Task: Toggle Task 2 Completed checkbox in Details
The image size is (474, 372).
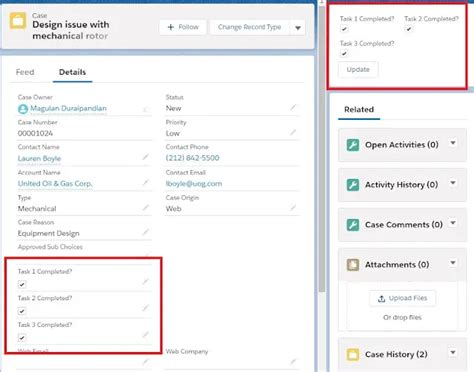Action: pyautogui.click(x=22, y=311)
